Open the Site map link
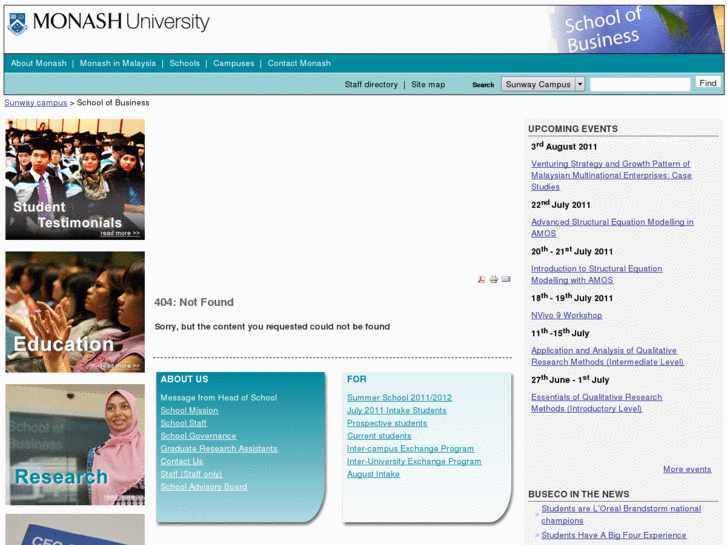Viewport: 727px width, 545px height. 428,84
